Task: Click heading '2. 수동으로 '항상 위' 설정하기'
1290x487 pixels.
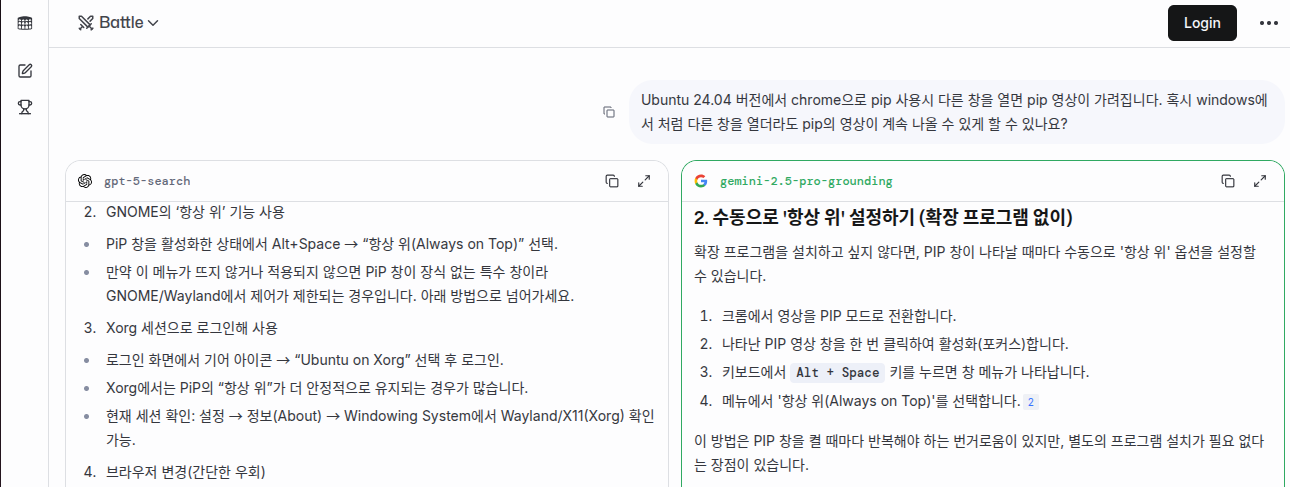Action: click(x=882, y=217)
